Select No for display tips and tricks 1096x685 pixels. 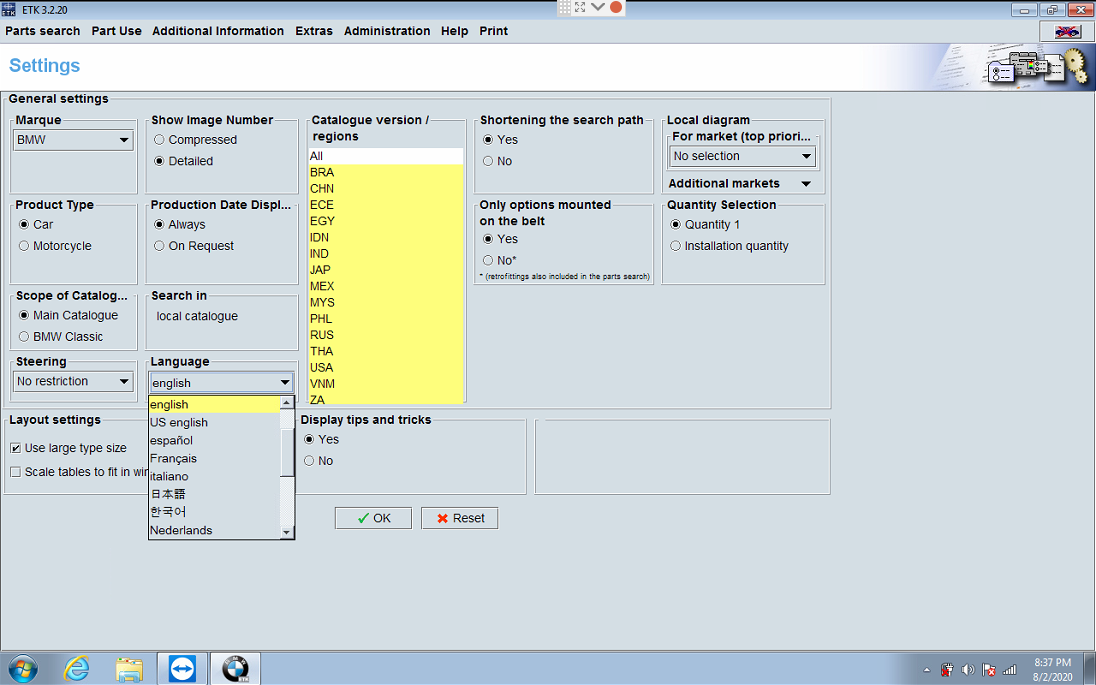click(x=318, y=461)
